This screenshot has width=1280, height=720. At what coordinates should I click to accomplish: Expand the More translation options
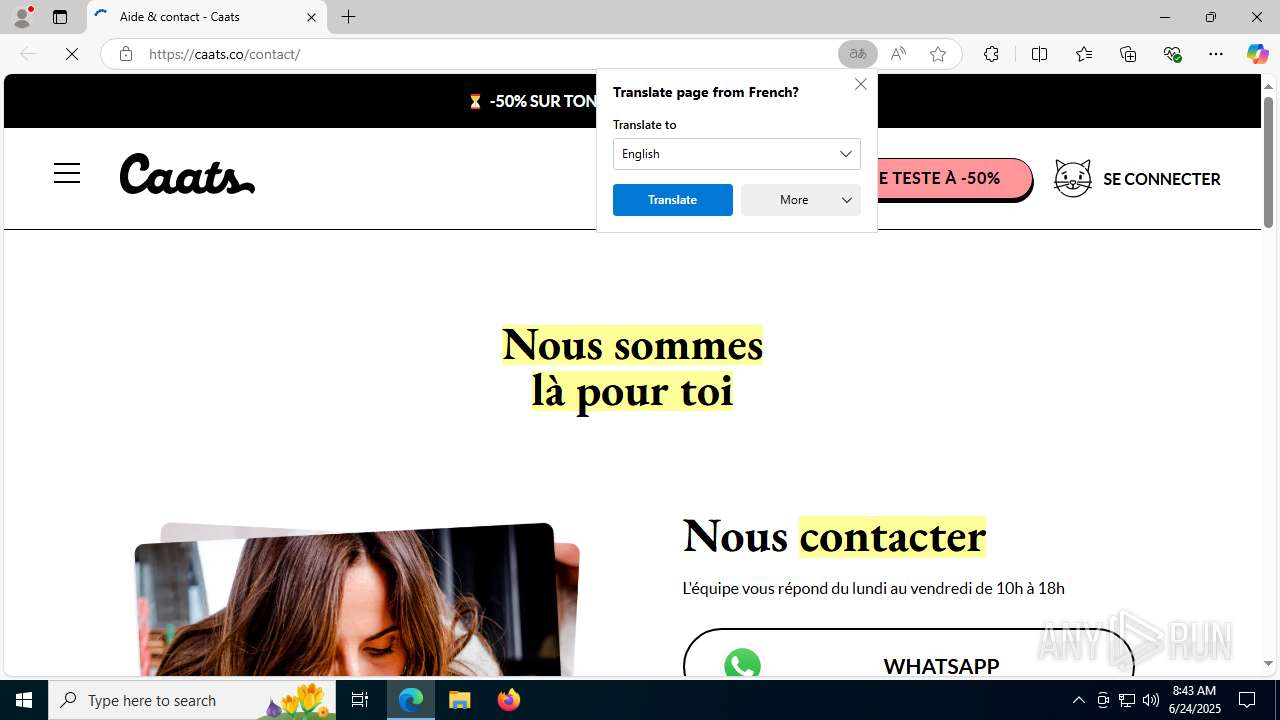coord(800,200)
